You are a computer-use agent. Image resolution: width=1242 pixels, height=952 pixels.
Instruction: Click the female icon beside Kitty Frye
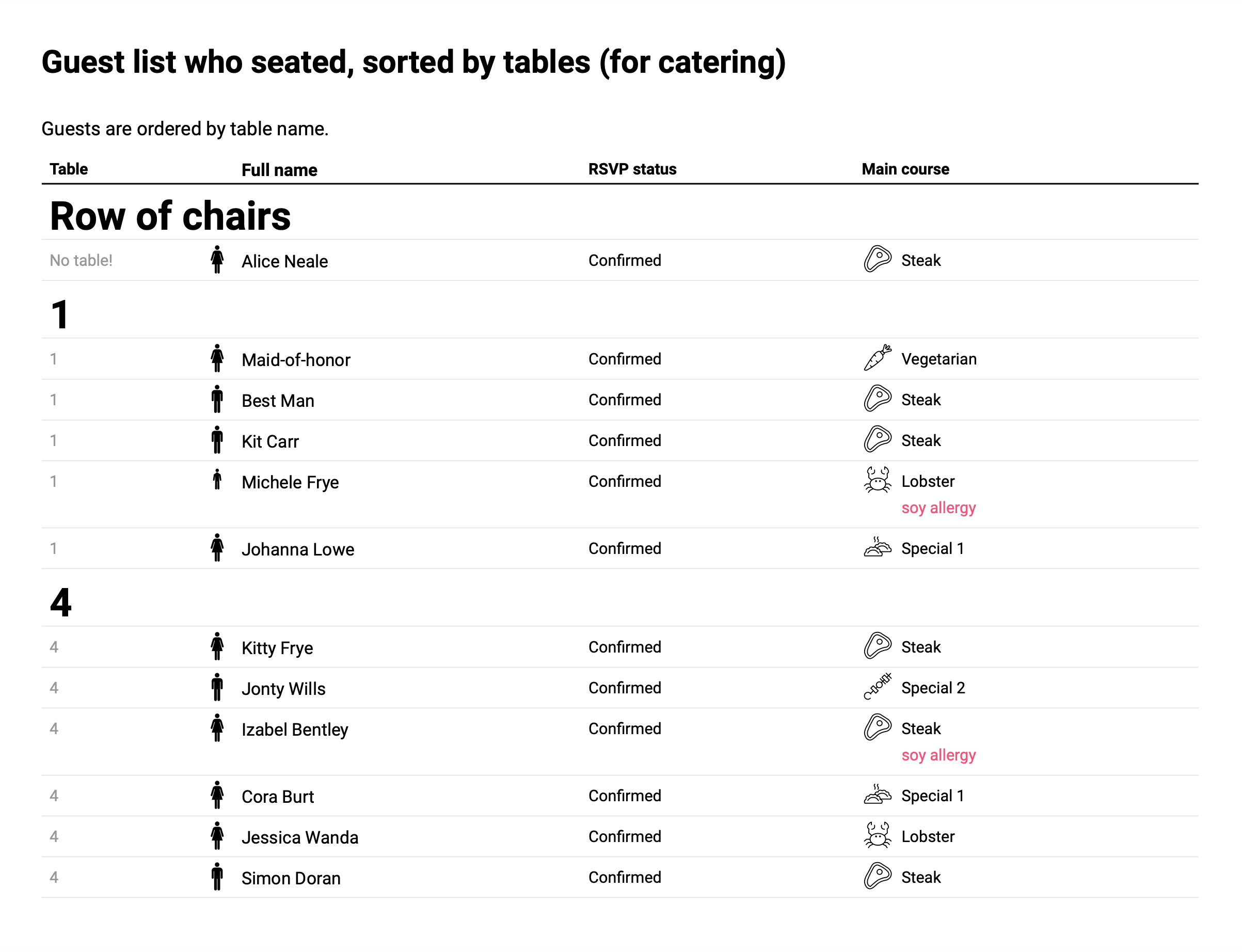[x=217, y=646]
